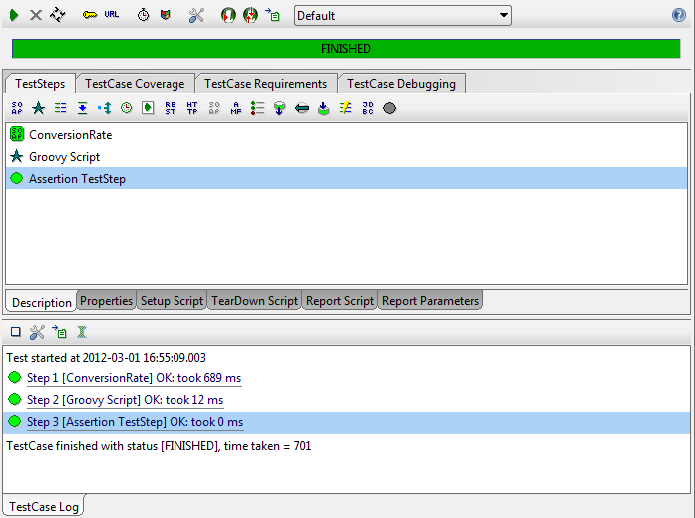Open credentials with the yellow key icon

click(90, 15)
